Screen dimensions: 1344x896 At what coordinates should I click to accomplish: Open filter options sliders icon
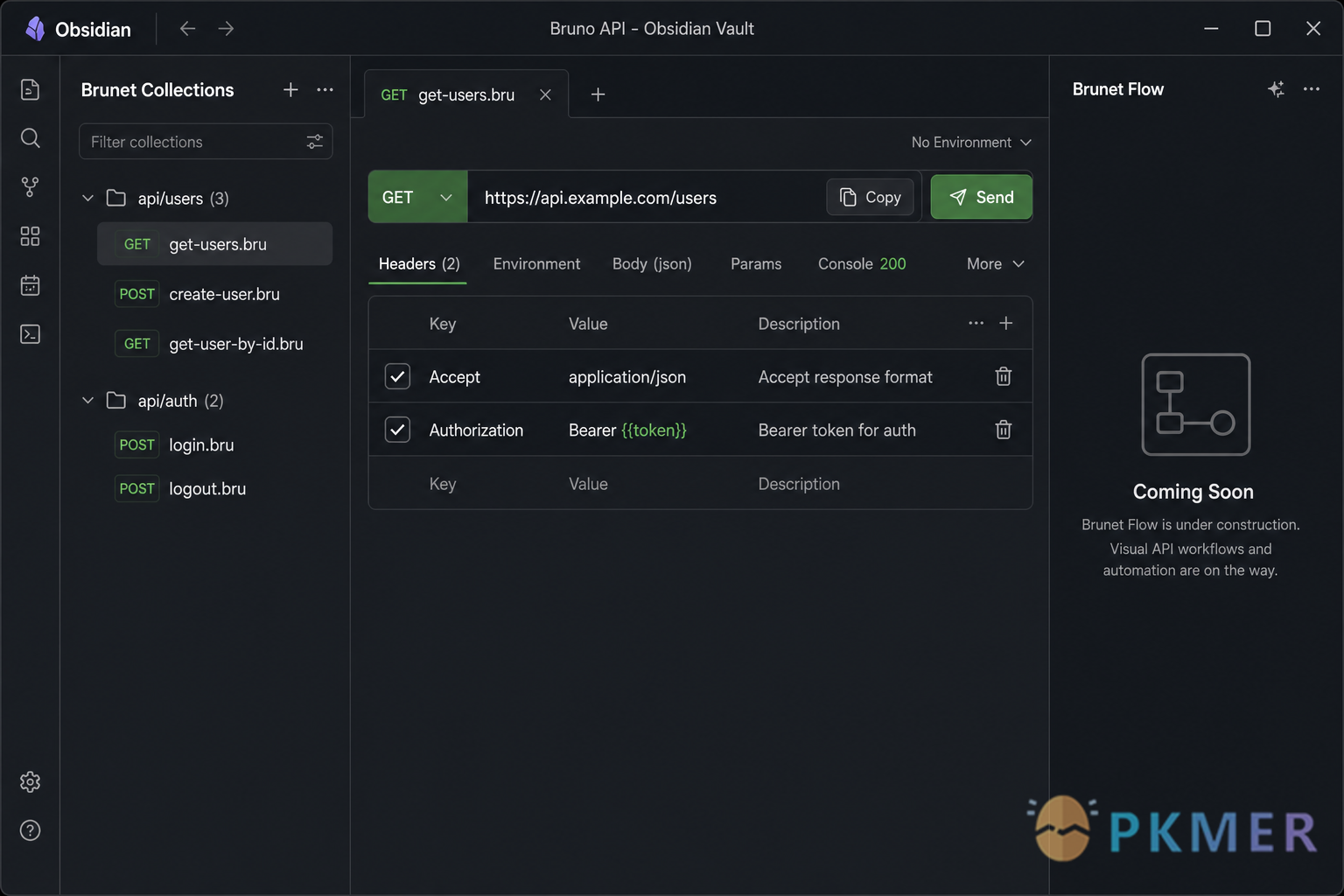pos(314,142)
